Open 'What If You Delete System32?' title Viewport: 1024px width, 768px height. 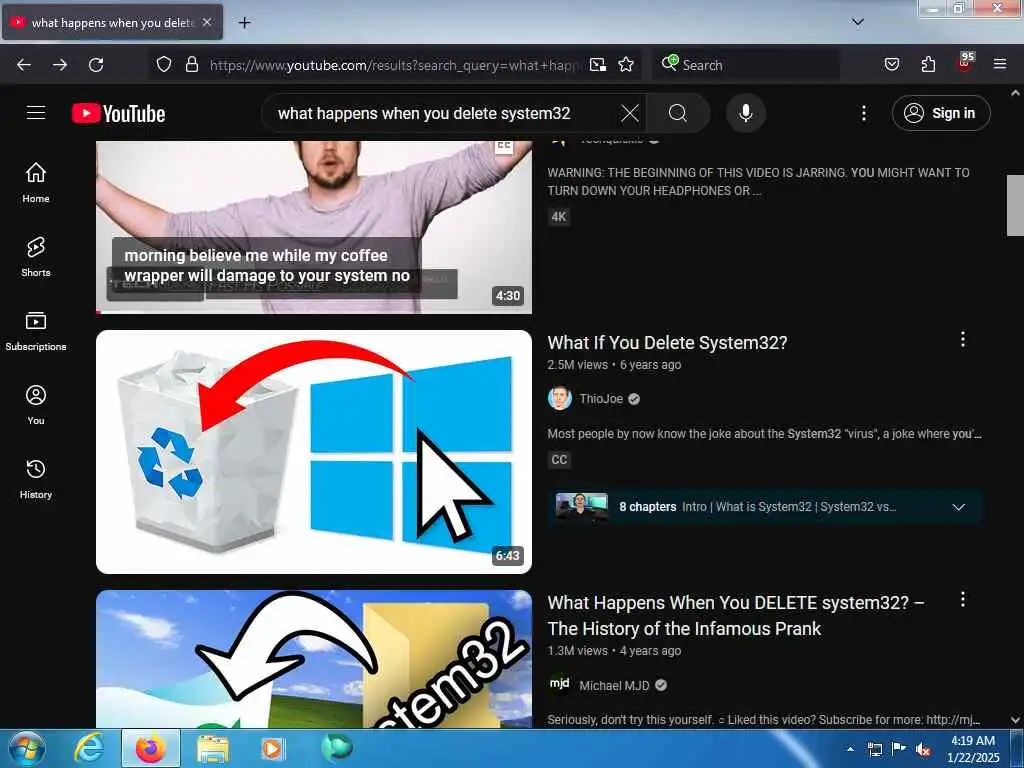(667, 343)
